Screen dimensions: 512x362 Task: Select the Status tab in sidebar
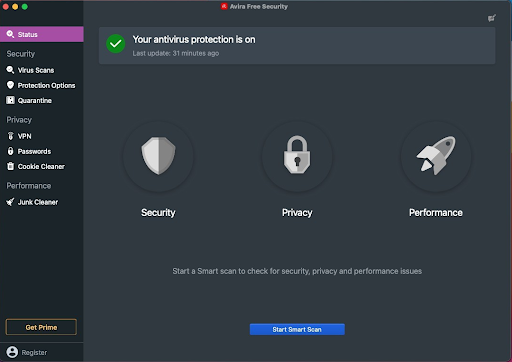tap(42, 34)
